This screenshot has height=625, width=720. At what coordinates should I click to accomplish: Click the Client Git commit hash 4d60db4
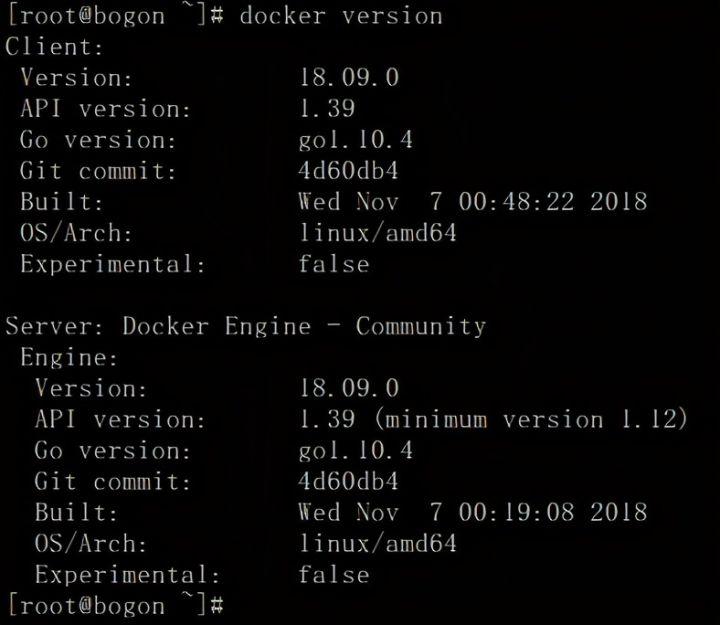click(x=348, y=171)
